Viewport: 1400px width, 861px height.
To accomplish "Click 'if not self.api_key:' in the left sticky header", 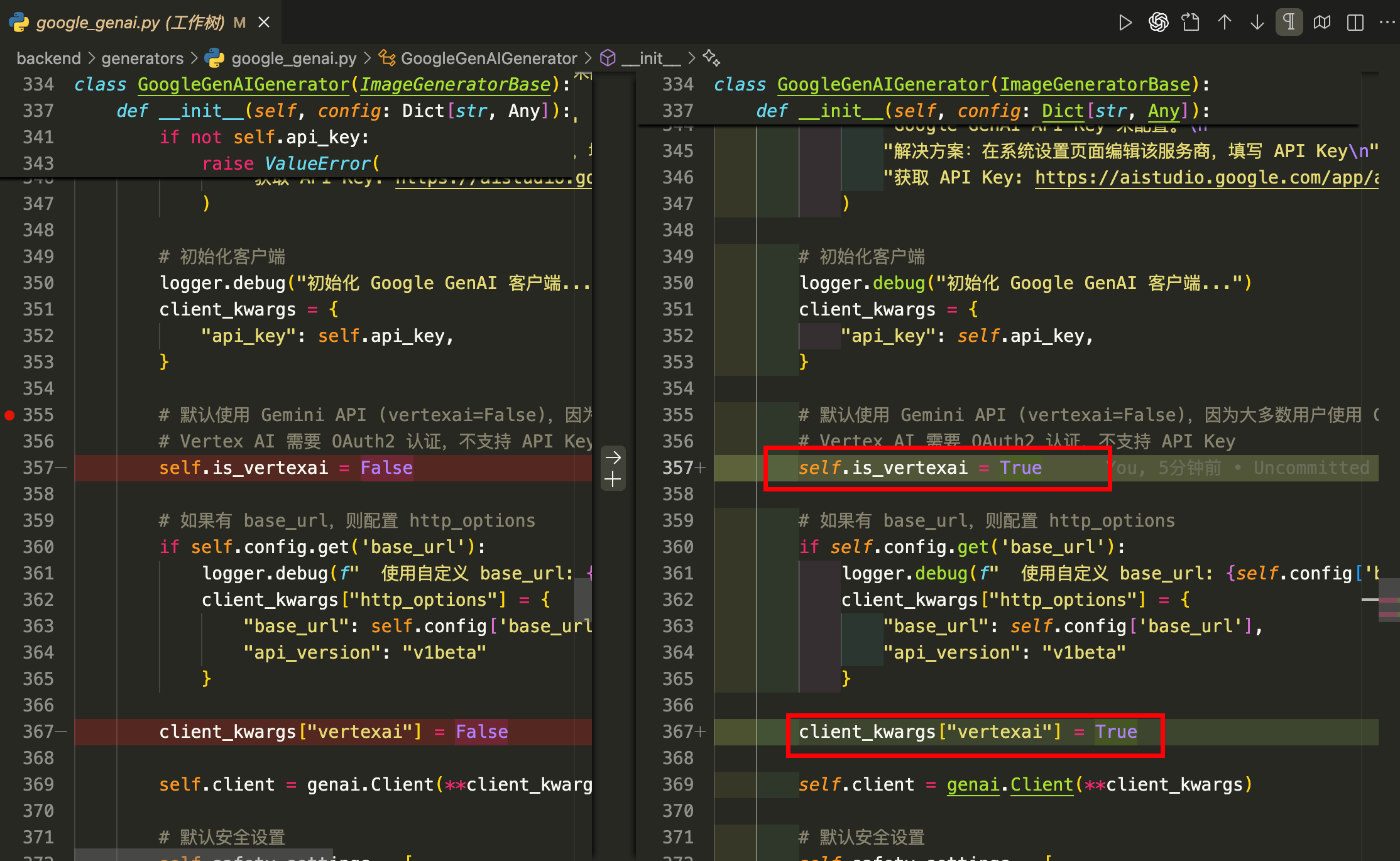I will point(265,137).
